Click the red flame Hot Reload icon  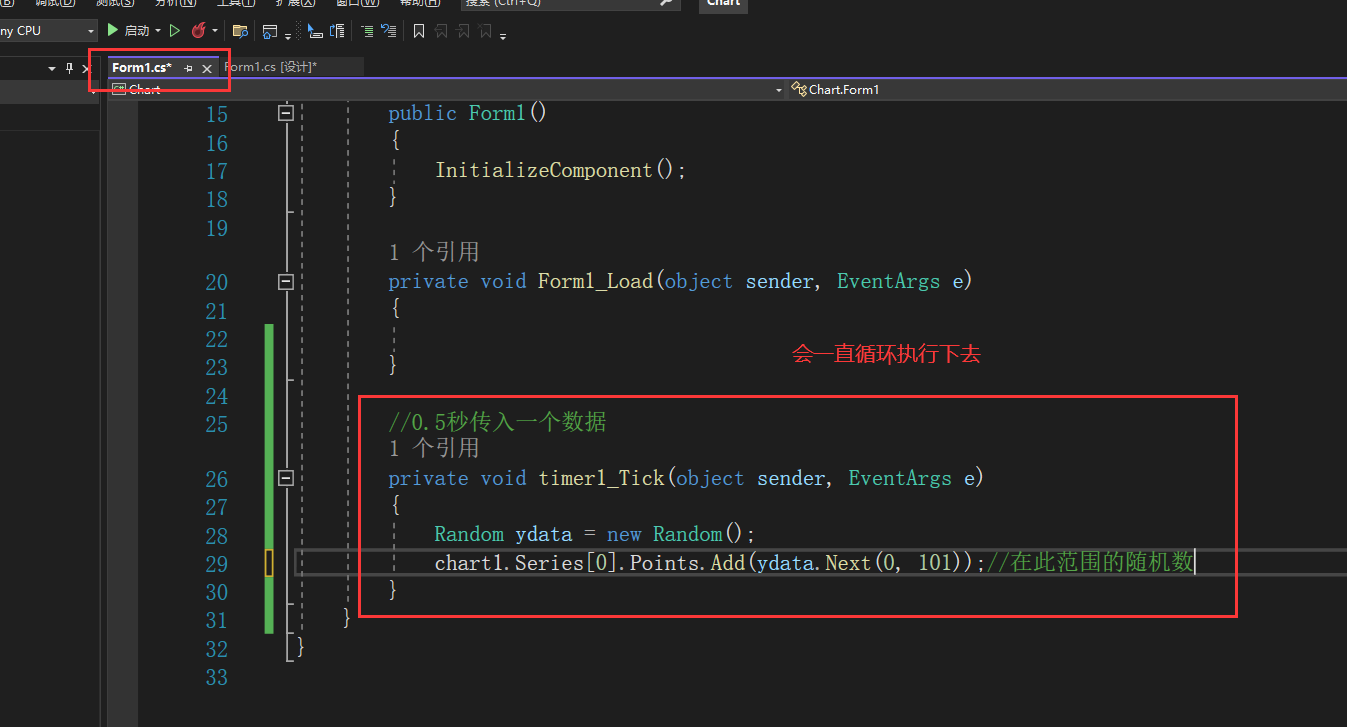point(198,31)
